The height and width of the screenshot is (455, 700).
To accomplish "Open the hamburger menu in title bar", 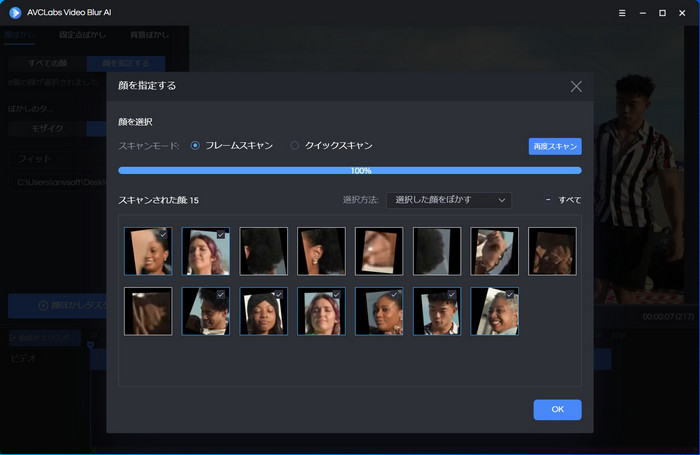I will coord(622,13).
